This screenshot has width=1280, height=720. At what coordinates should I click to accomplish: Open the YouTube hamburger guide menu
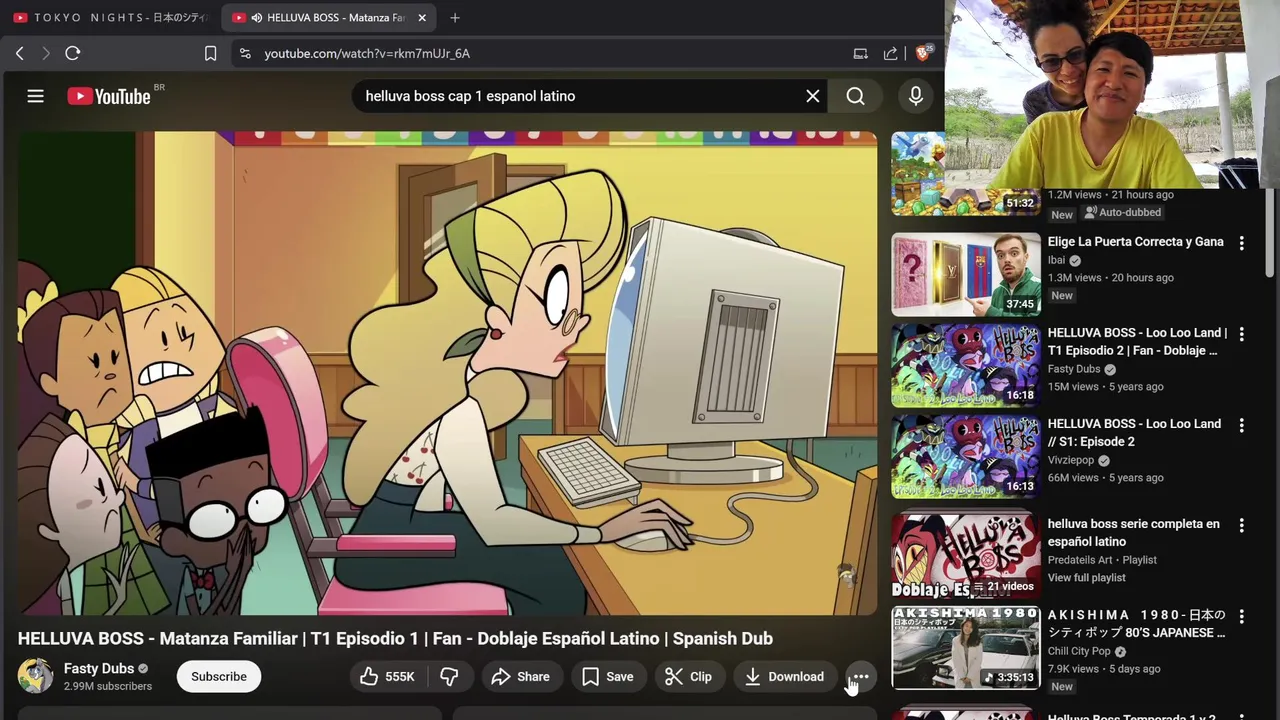pos(35,96)
